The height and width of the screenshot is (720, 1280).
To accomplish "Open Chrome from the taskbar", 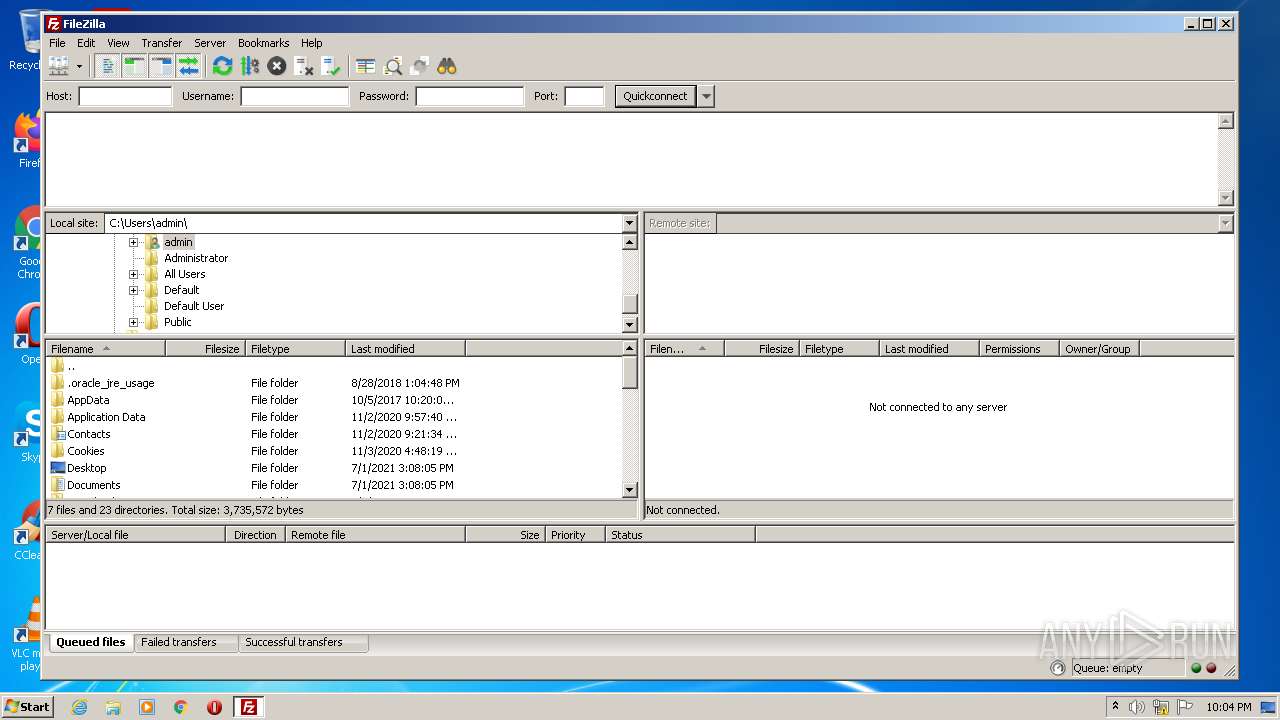I will (x=181, y=707).
